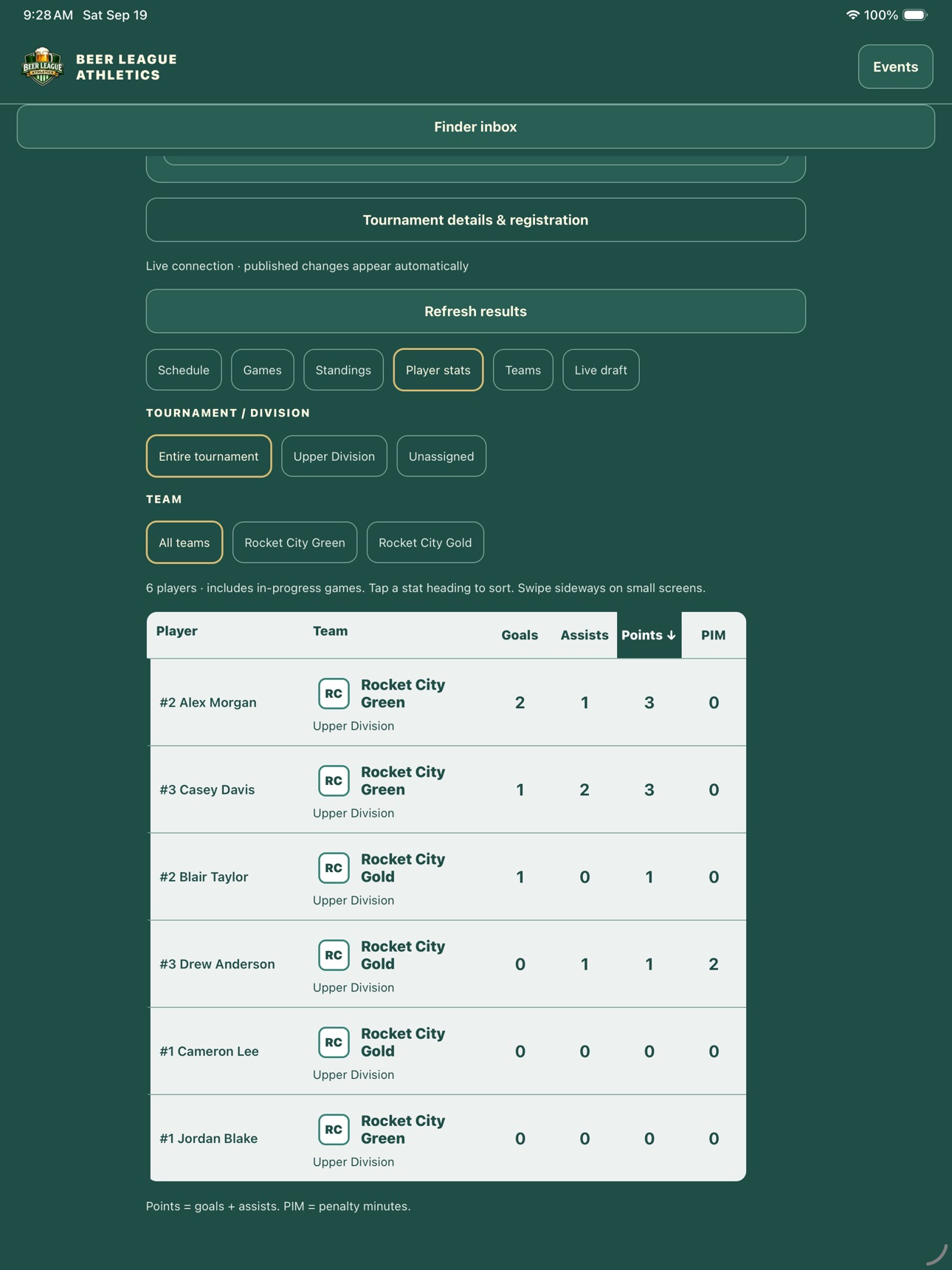
Task: Tap Drew Anderson's PIM value 2
Action: click(714, 964)
